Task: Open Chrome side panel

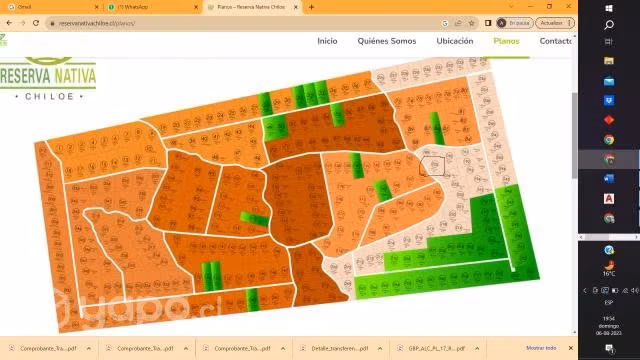Action: point(488,23)
